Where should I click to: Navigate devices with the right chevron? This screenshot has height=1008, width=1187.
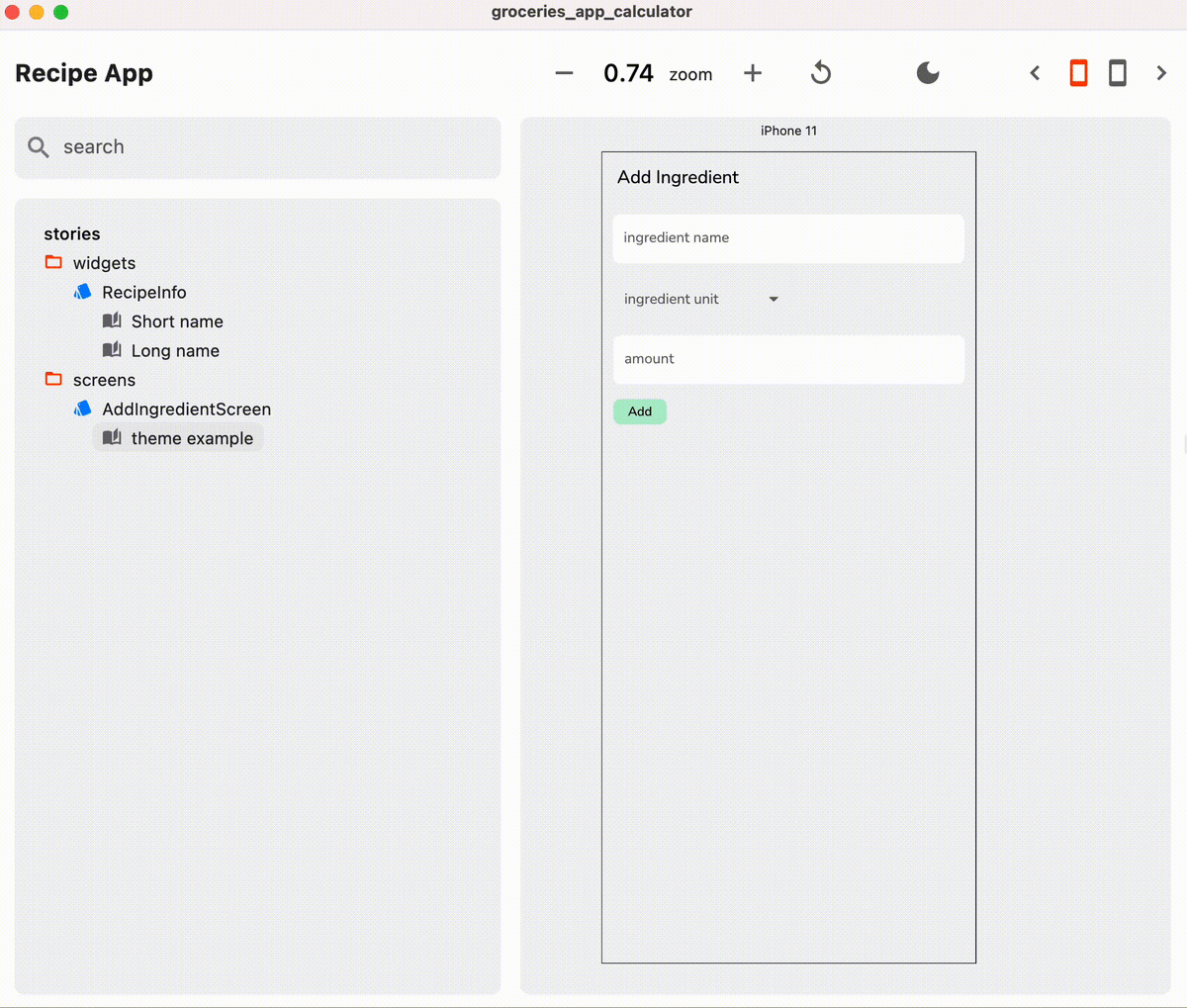pos(1161,72)
